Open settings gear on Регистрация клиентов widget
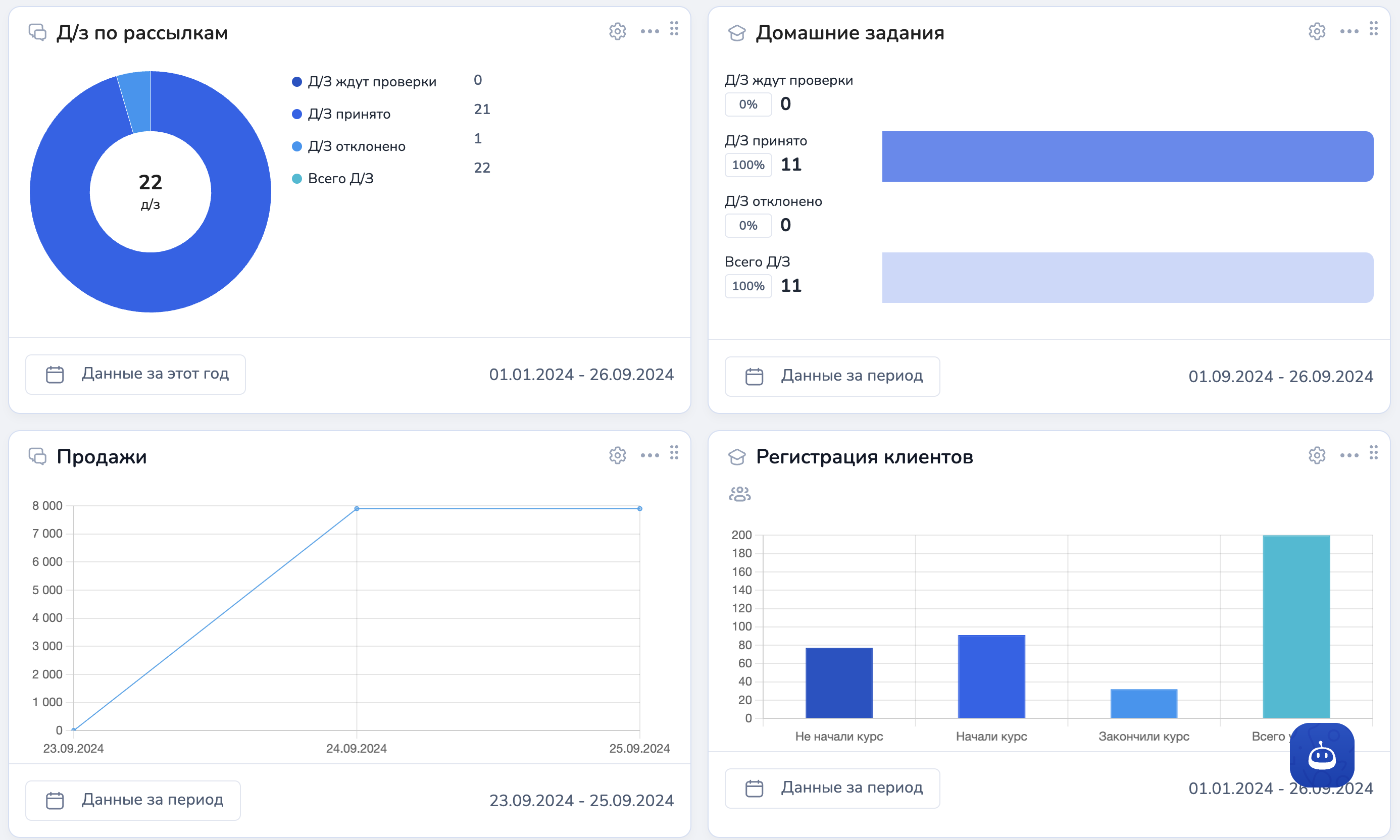This screenshot has height=840, width=1400. coord(1317,455)
